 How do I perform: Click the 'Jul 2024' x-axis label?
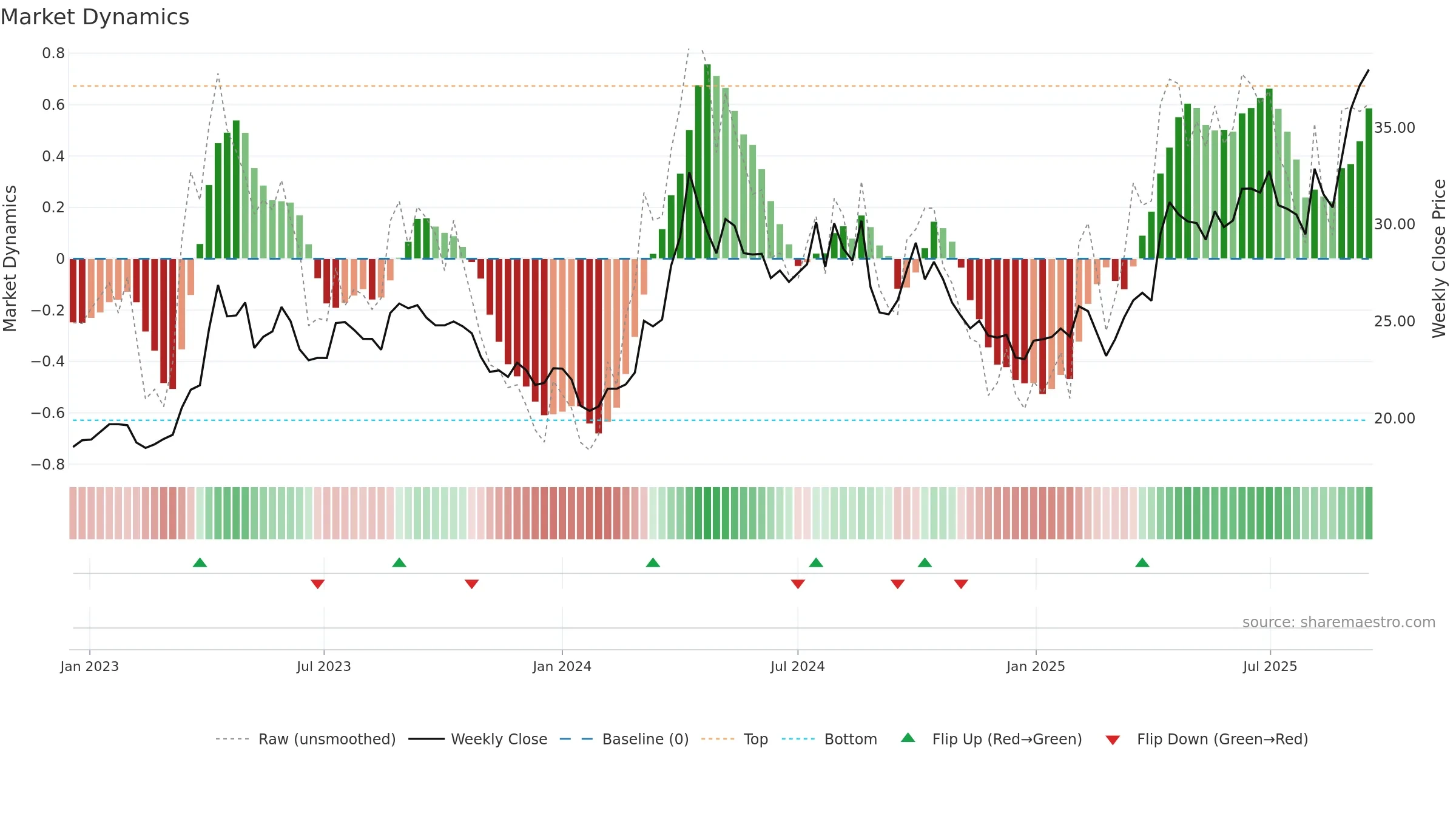(798, 666)
